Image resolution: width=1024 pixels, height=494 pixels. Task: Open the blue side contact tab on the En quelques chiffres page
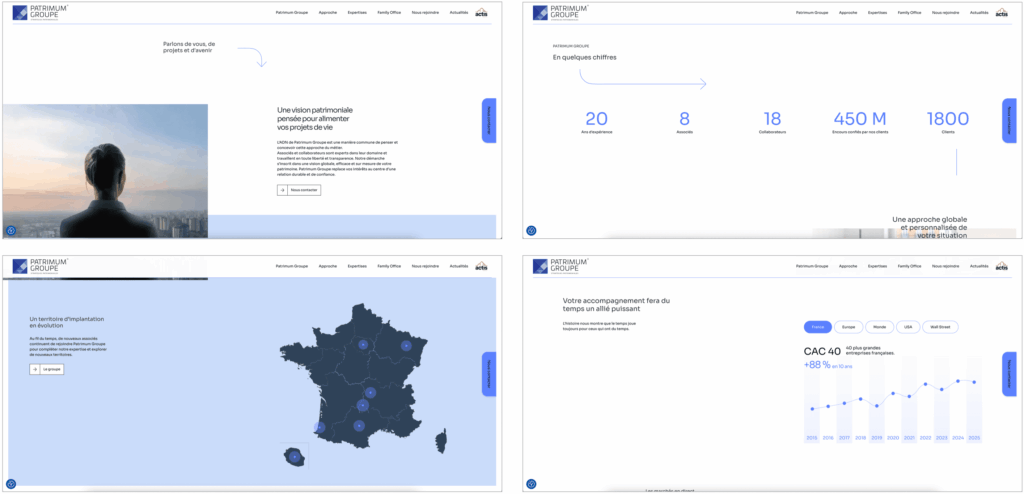[x=1009, y=120]
